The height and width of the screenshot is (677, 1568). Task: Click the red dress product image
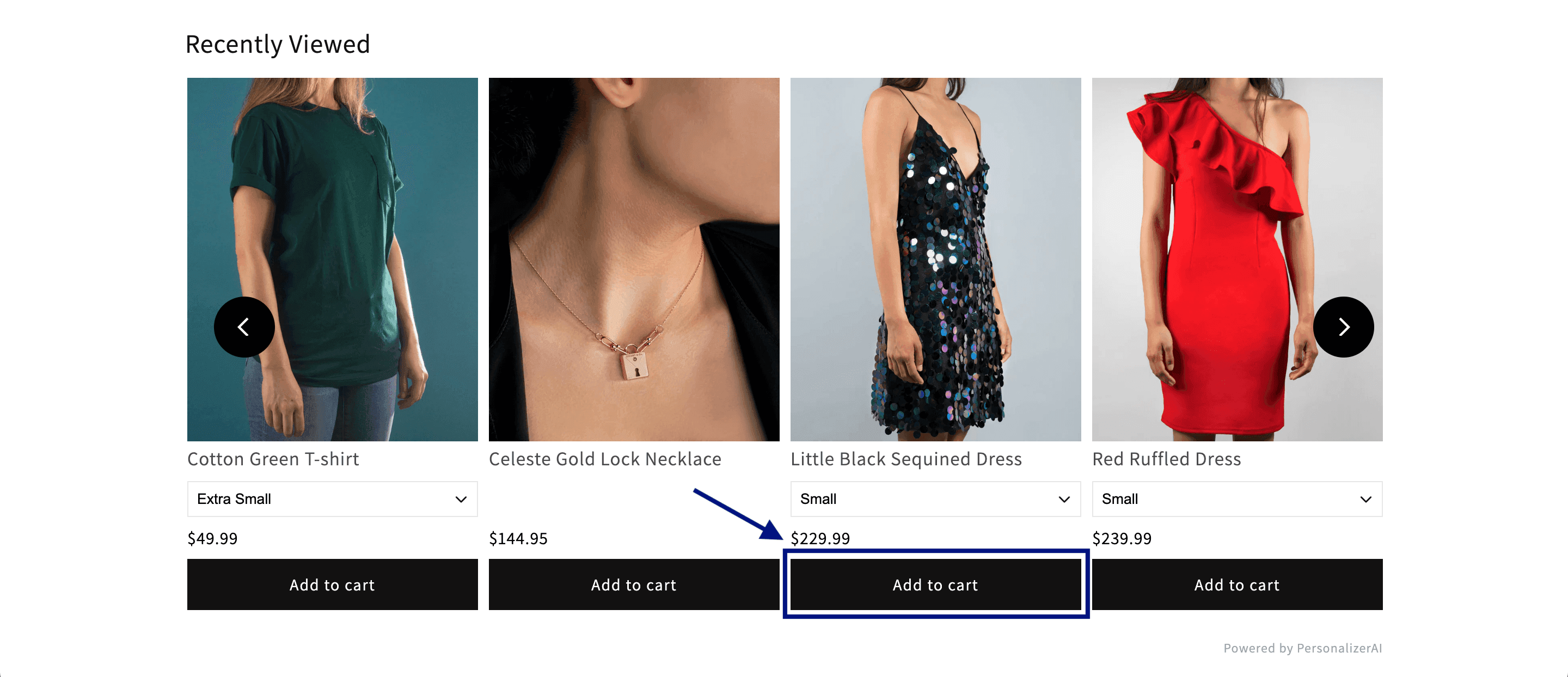pos(1237,259)
